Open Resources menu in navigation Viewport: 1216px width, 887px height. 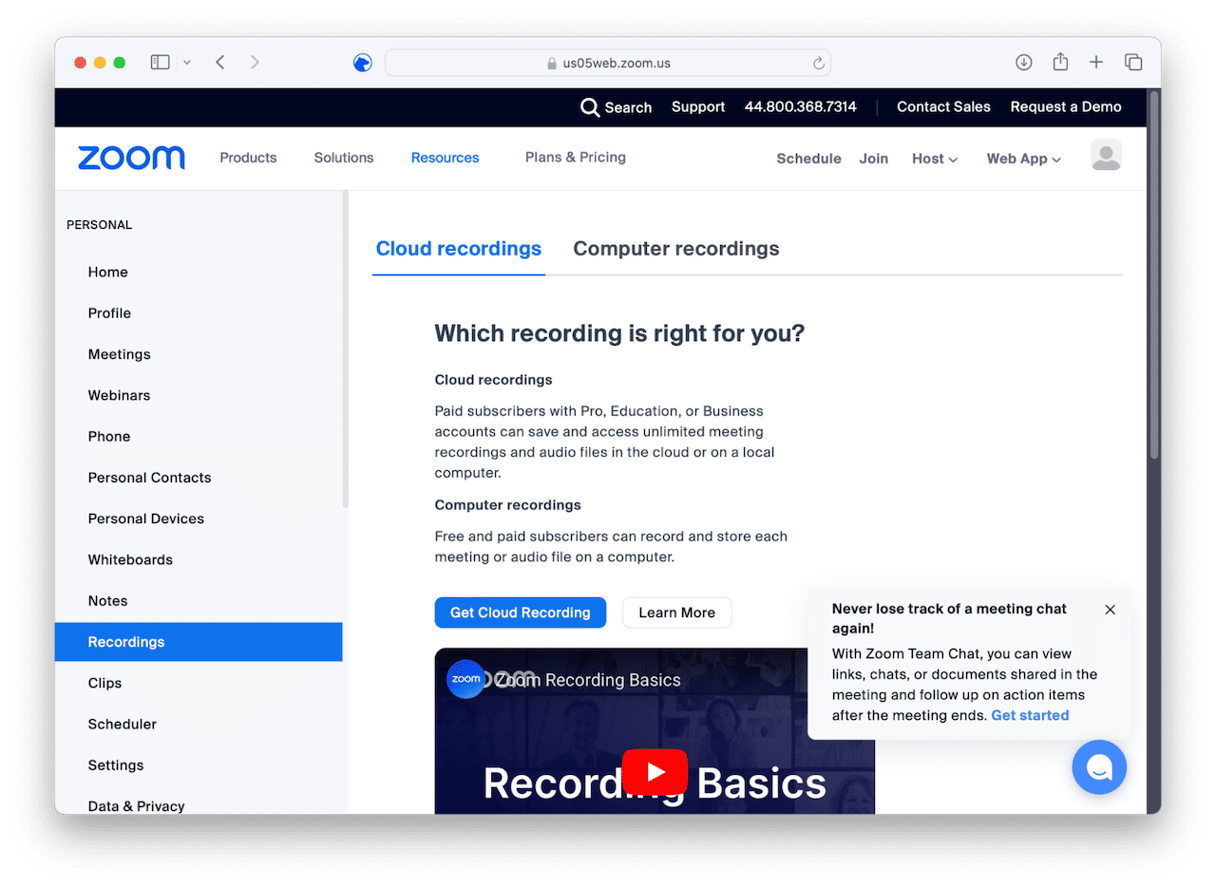click(x=445, y=158)
